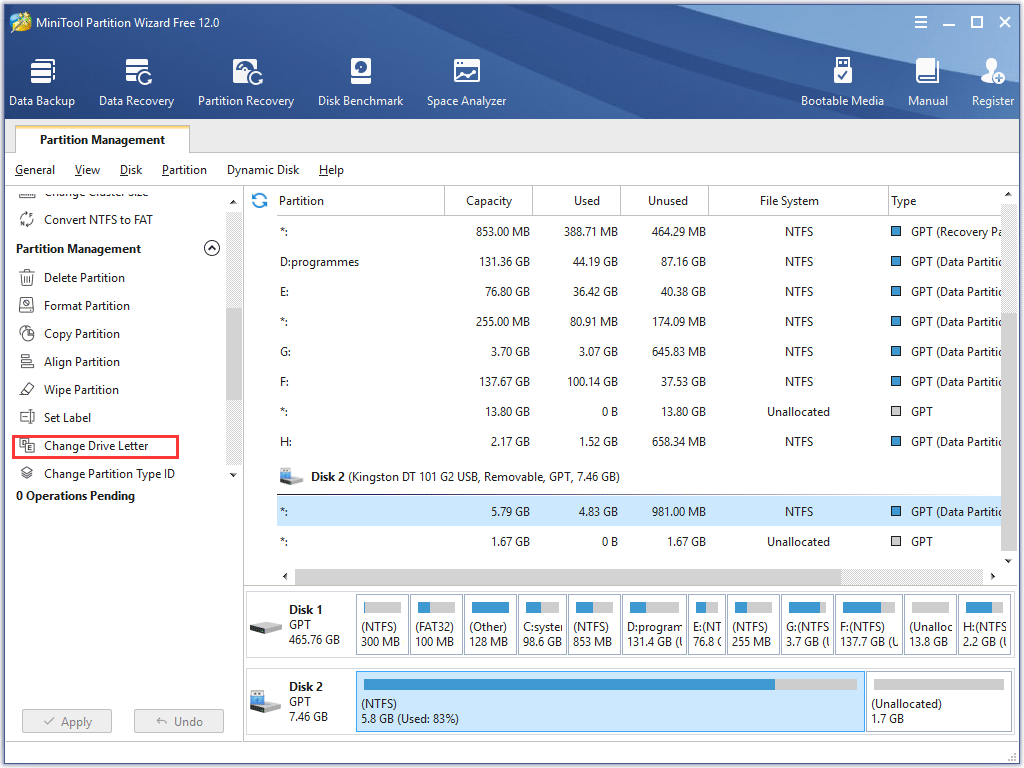Select the Partition Management tab
Image resolution: width=1024 pixels, height=768 pixels.
tap(103, 140)
